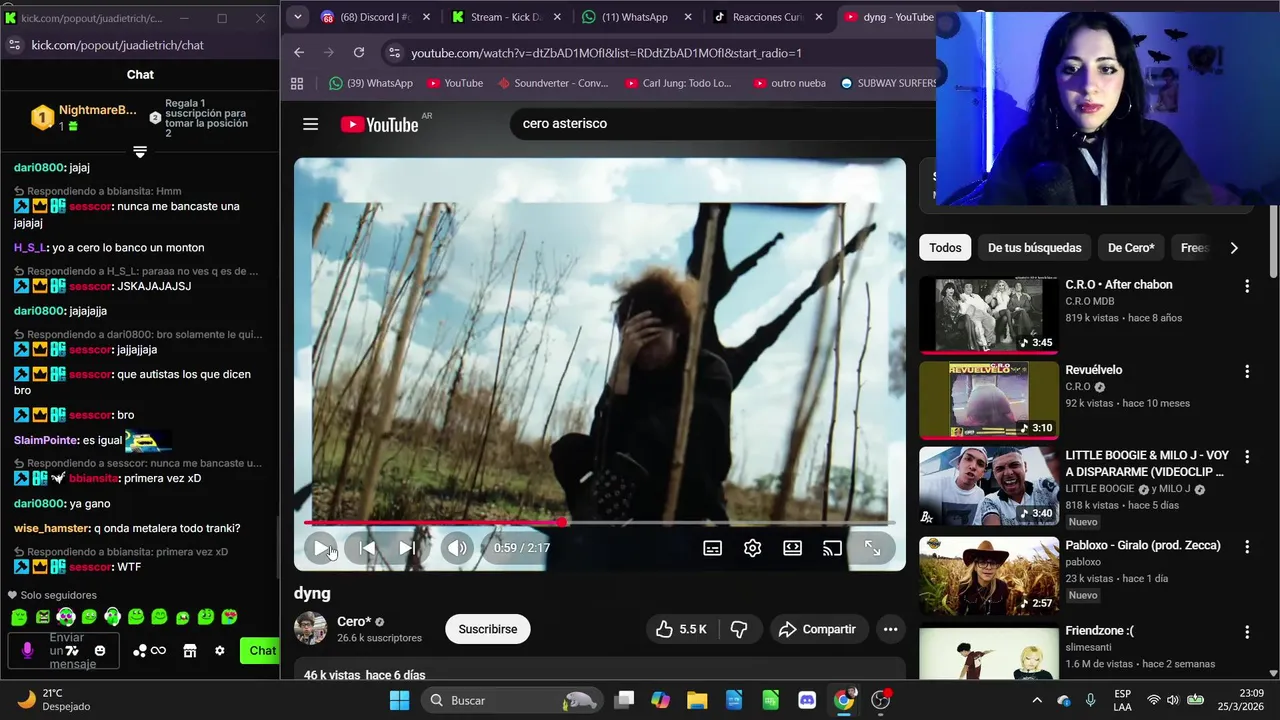Expand the Kick chat leaderboard chevron
Screen dimensions: 1280x720
click(x=140, y=152)
